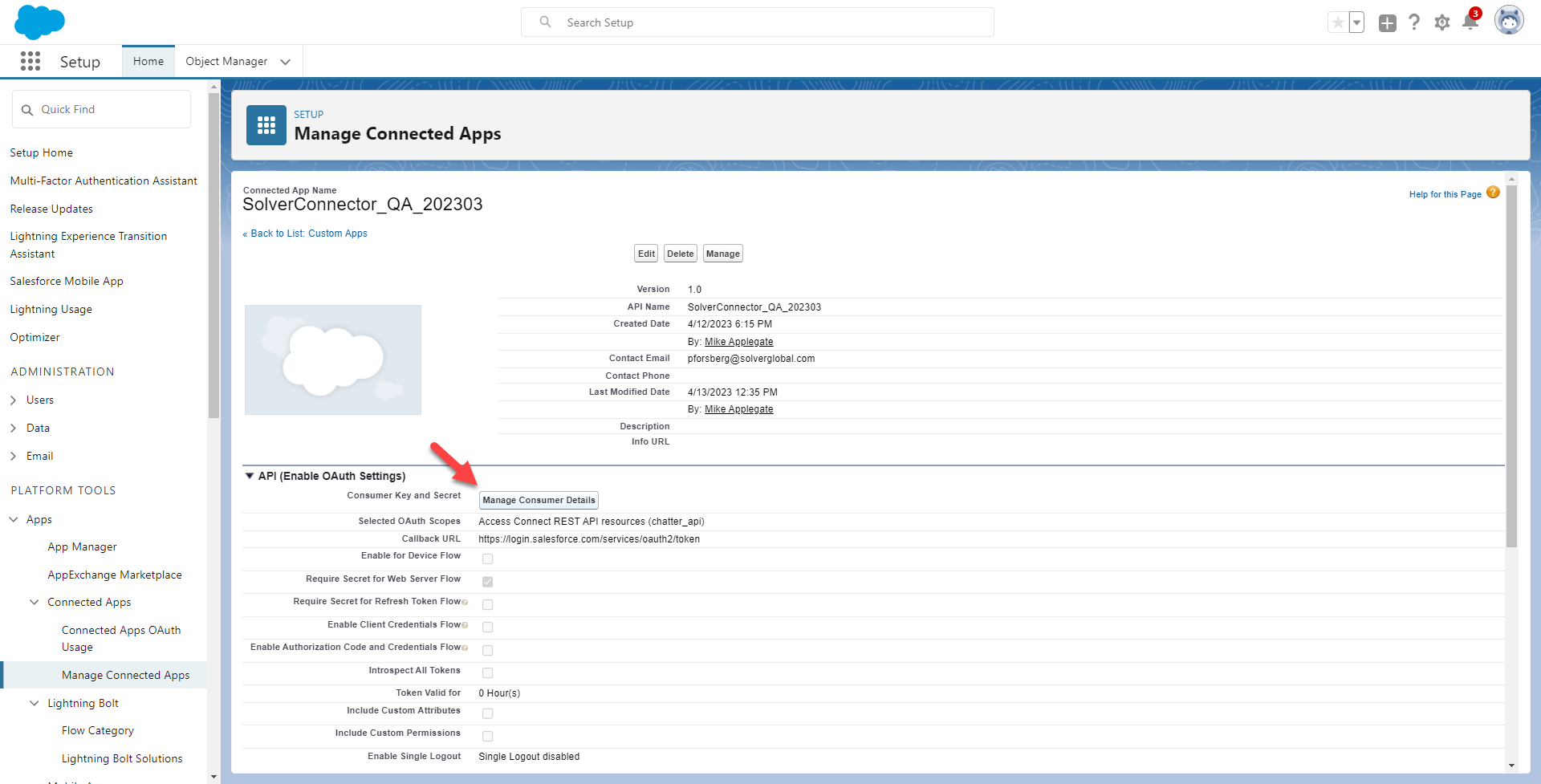This screenshot has width=1541, height=784.
Task: Toggle Include Custom Attributes checkbox
Action: pyautogui.click(x=487, y=713)
